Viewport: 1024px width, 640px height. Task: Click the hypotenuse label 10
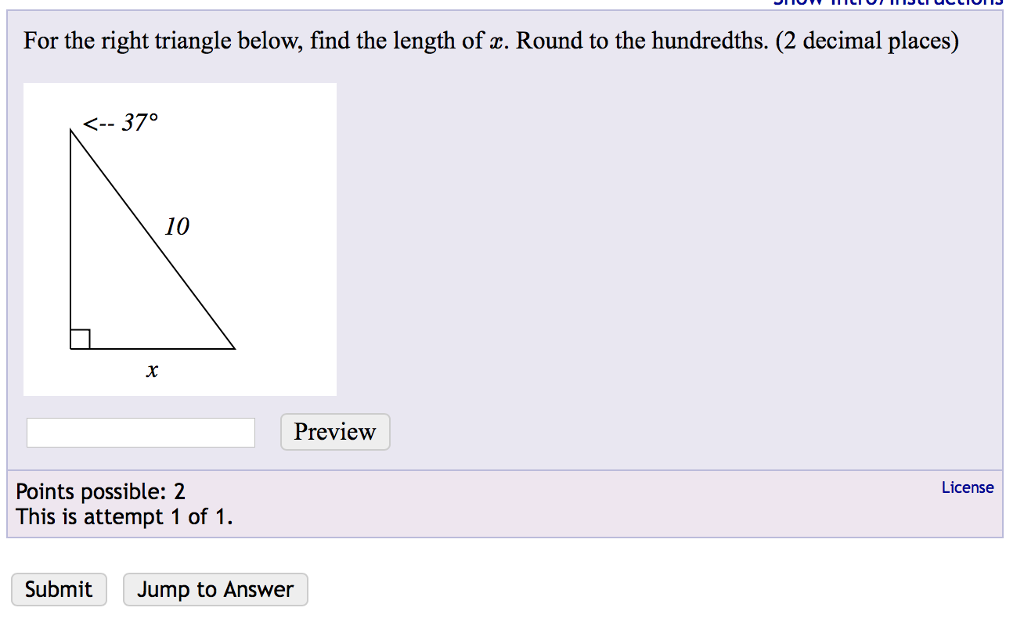click(178, 227)
